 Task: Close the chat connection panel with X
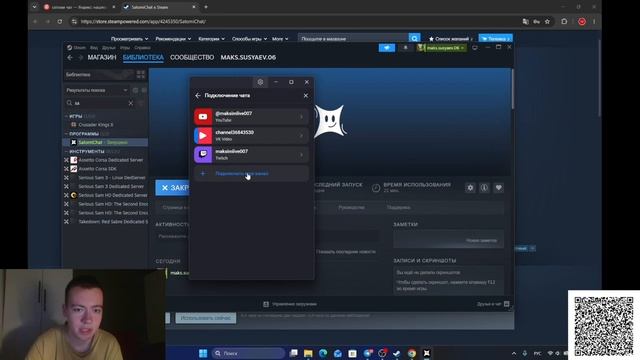pos(306,96)
